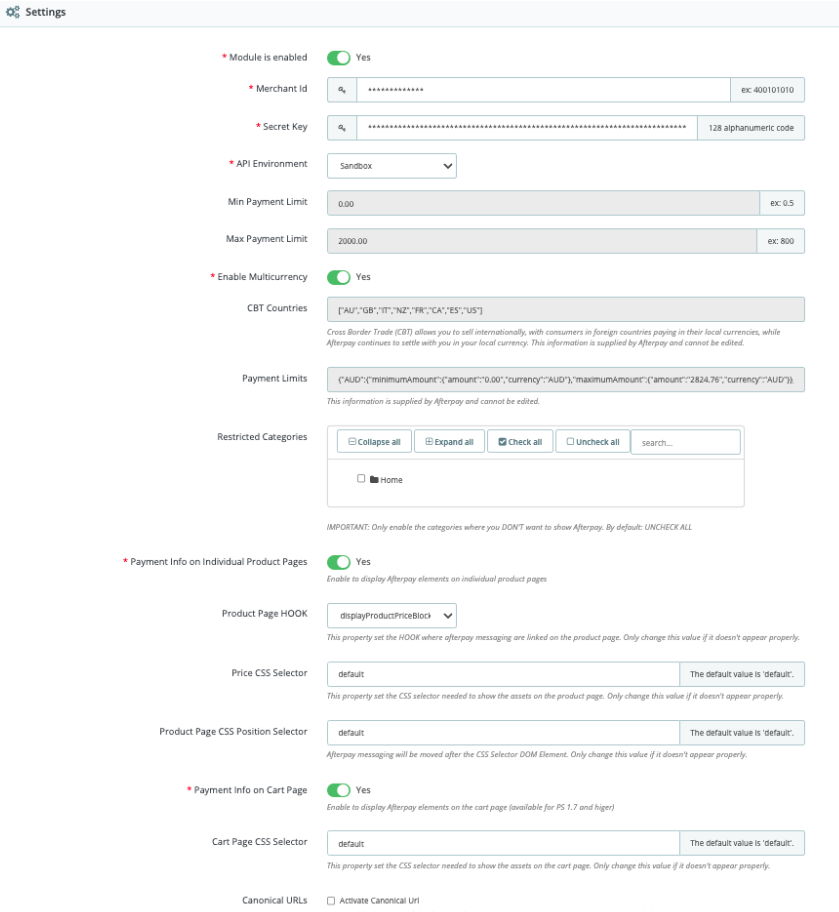The width and height of the screenshot is (839, 912).
Task: Click the folder icon next to Home
Action: point(374,478)
